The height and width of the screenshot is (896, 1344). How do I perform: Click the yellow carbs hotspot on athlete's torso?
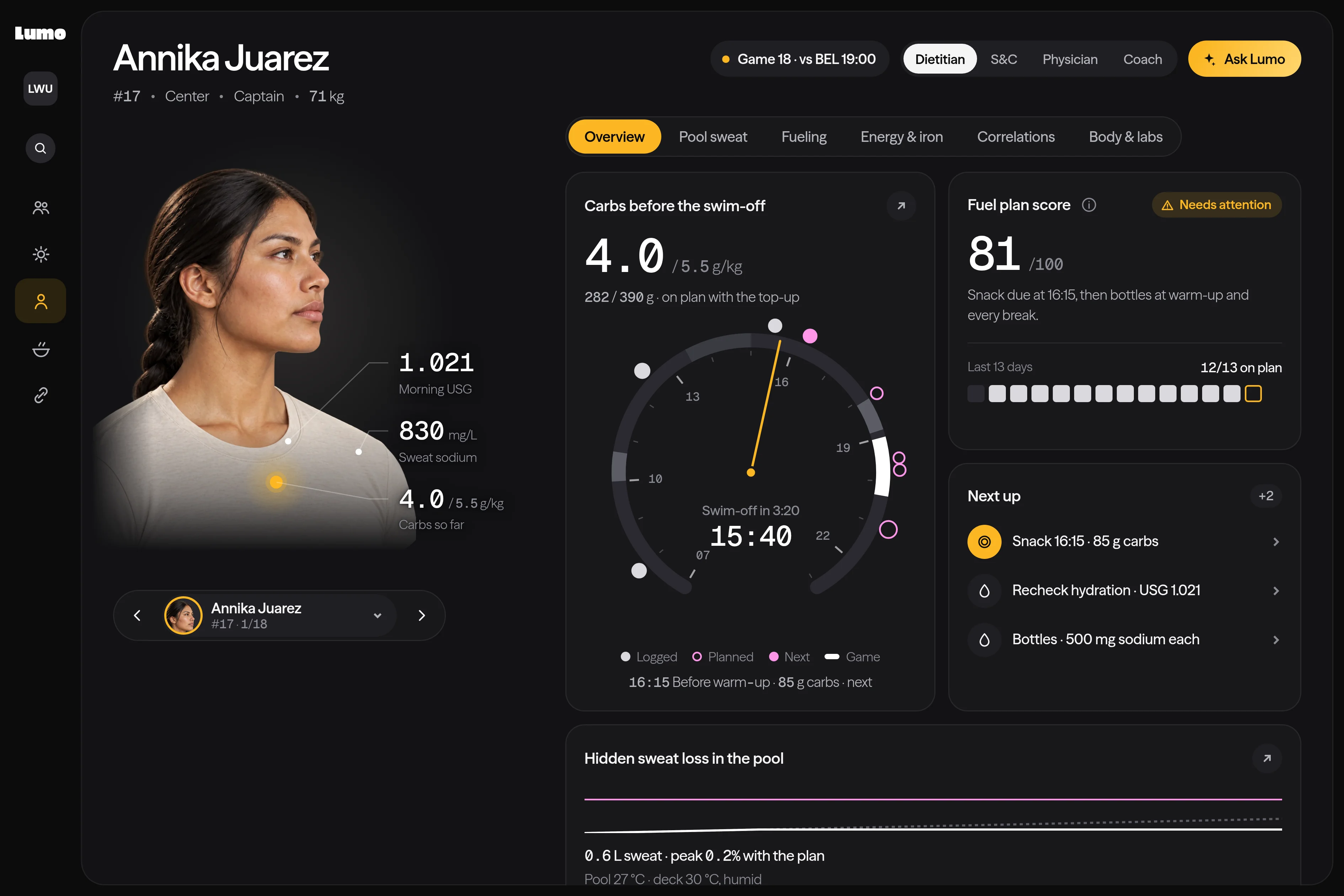pyautogui.click(x=276, y=482)
